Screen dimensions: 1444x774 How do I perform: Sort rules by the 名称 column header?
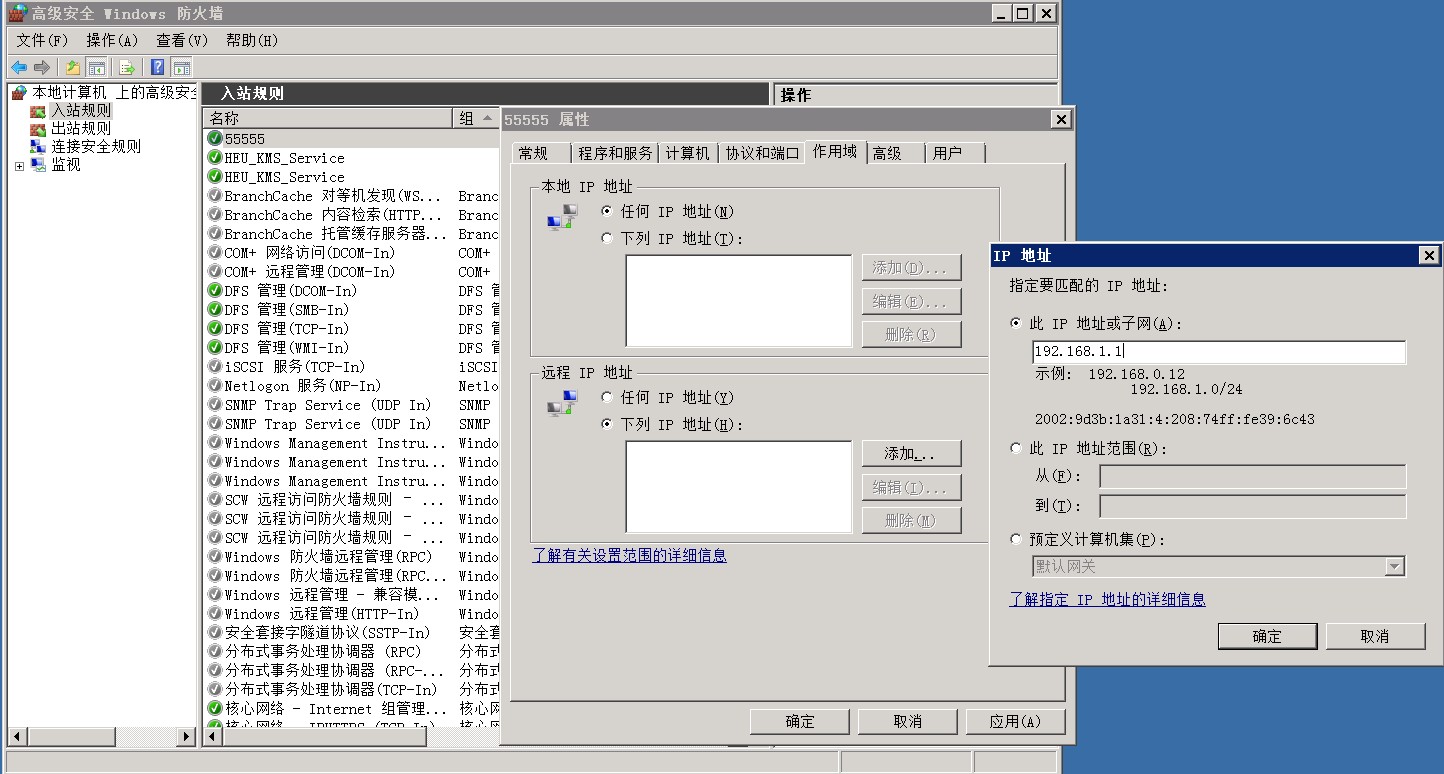tap(328, 119)
